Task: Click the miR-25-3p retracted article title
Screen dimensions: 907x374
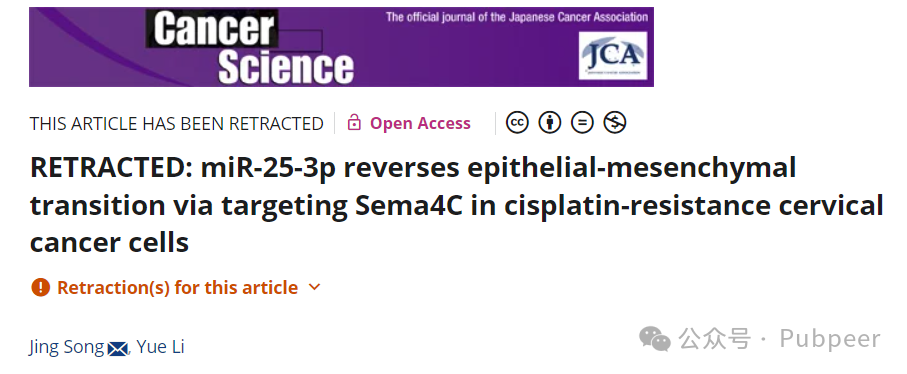Action: 456,205
